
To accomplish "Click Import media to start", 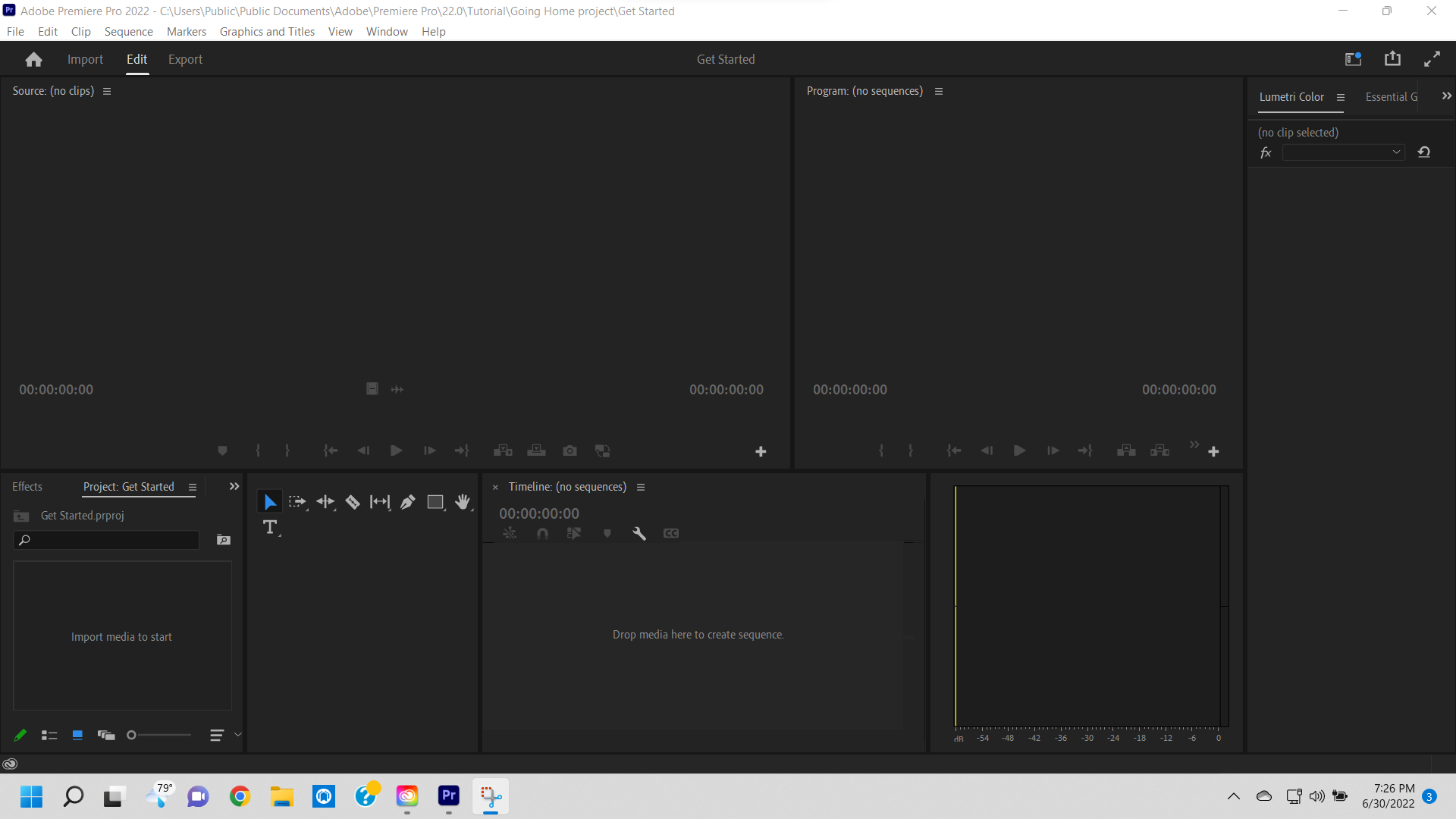I will pos(121,636).
